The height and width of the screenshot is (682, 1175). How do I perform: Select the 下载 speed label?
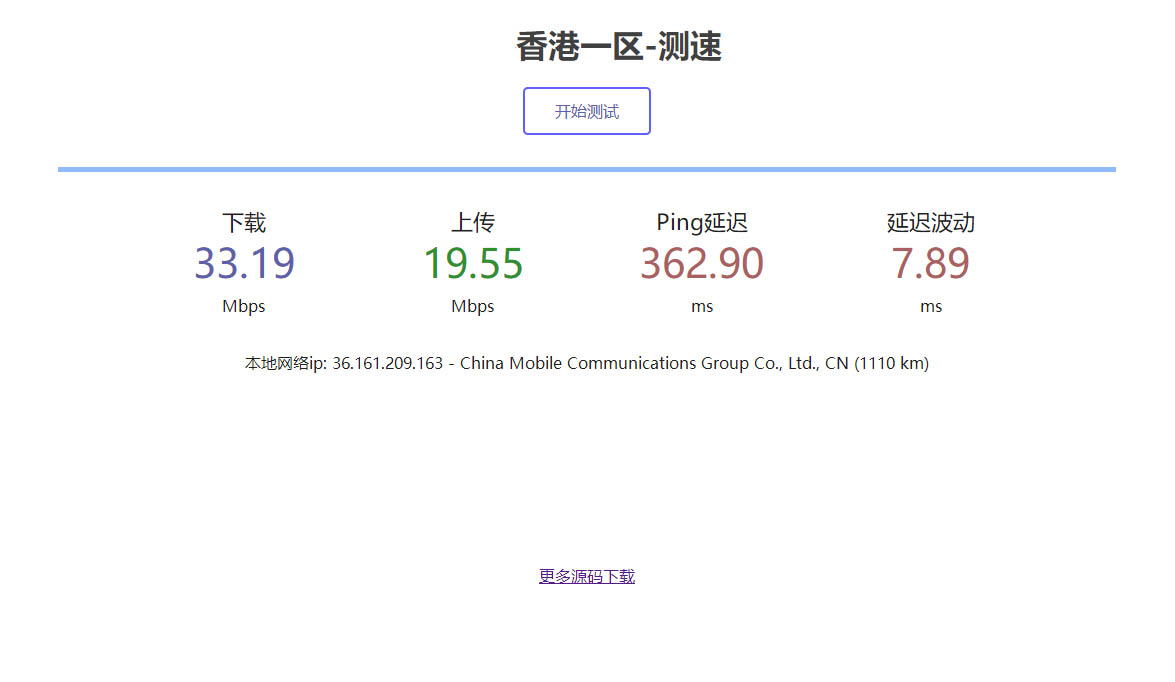[x=243, y=222]
